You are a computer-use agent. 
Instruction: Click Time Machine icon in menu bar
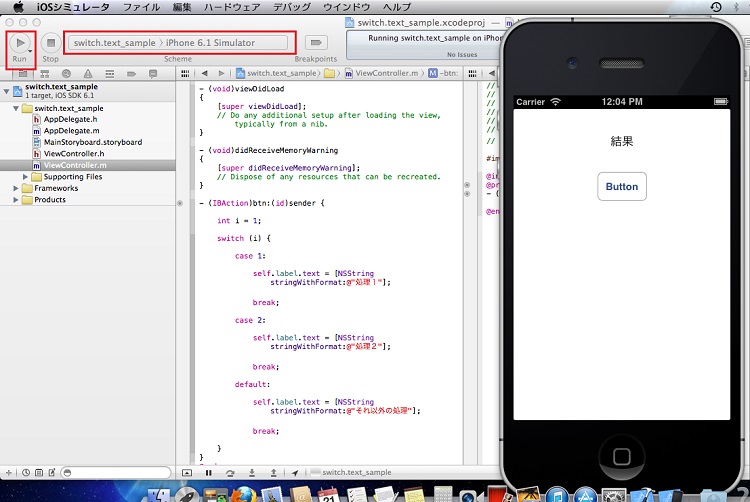(716, 7)
